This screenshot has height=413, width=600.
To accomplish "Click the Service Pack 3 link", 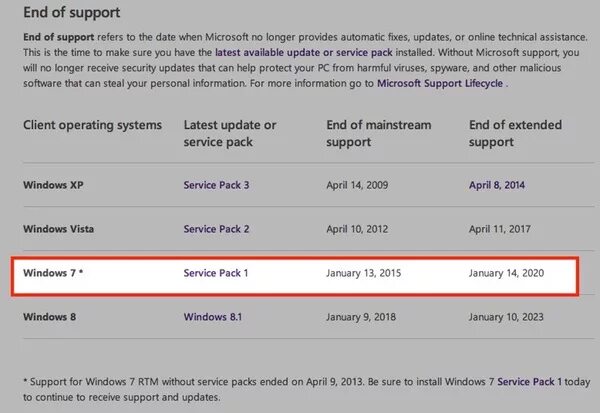I will (216, 185).
